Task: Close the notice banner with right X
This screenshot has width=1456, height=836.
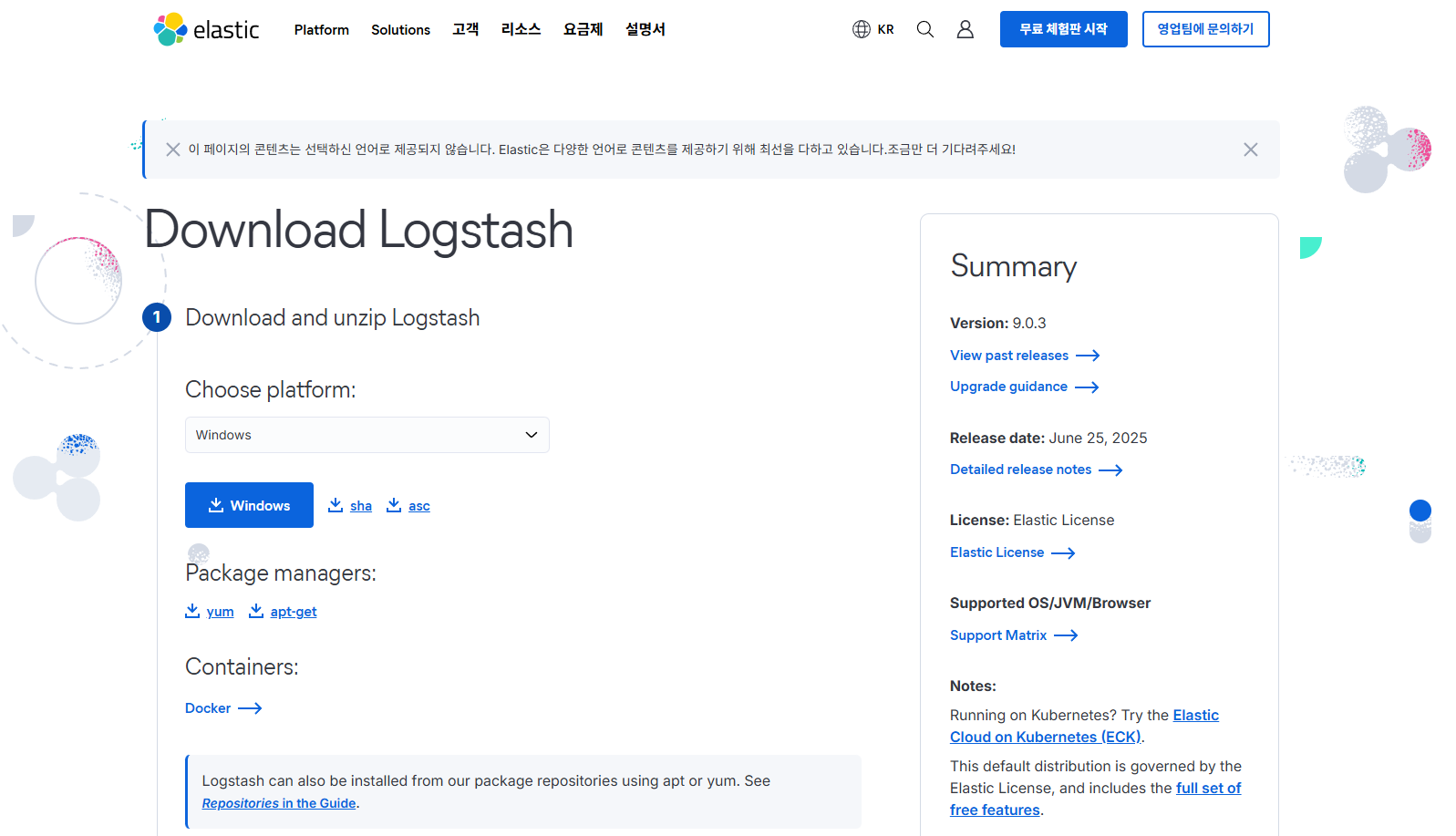Action: coord(1251,150)
